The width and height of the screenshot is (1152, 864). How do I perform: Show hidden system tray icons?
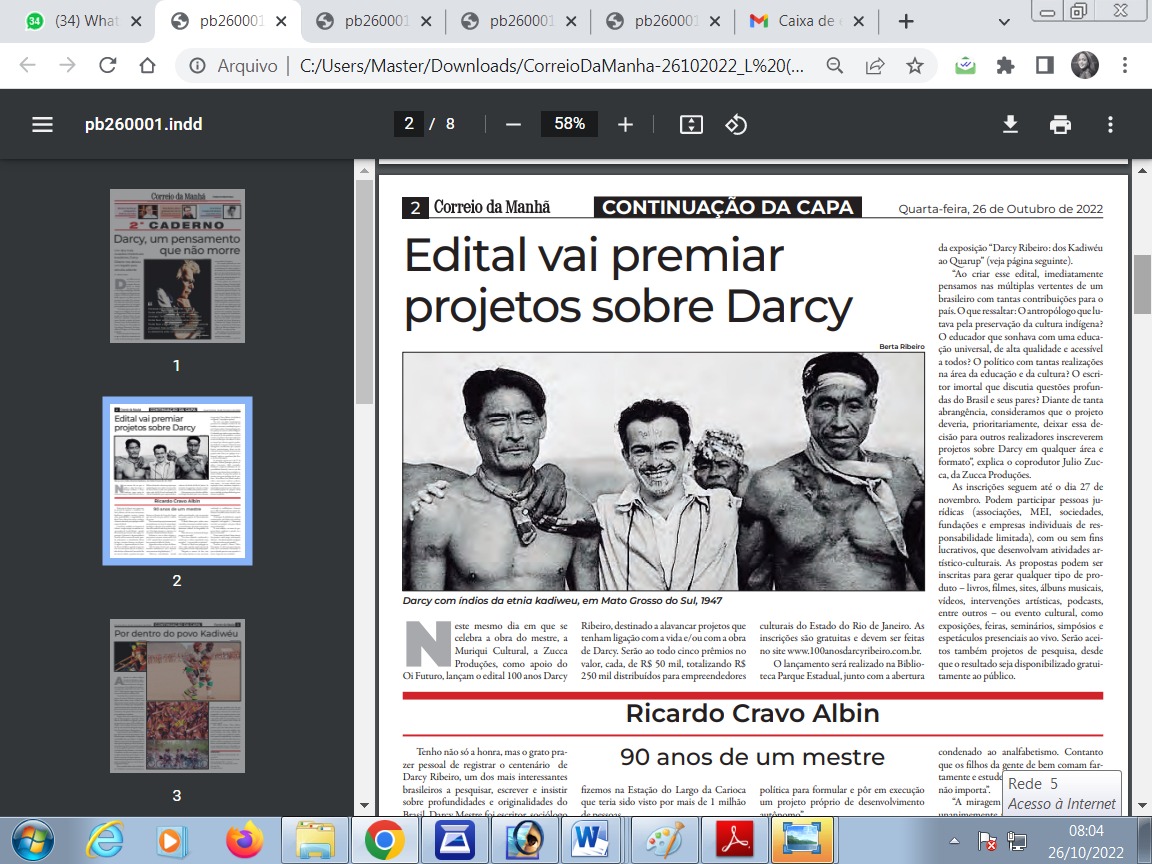pyautogui.click(x=954, y=840)
